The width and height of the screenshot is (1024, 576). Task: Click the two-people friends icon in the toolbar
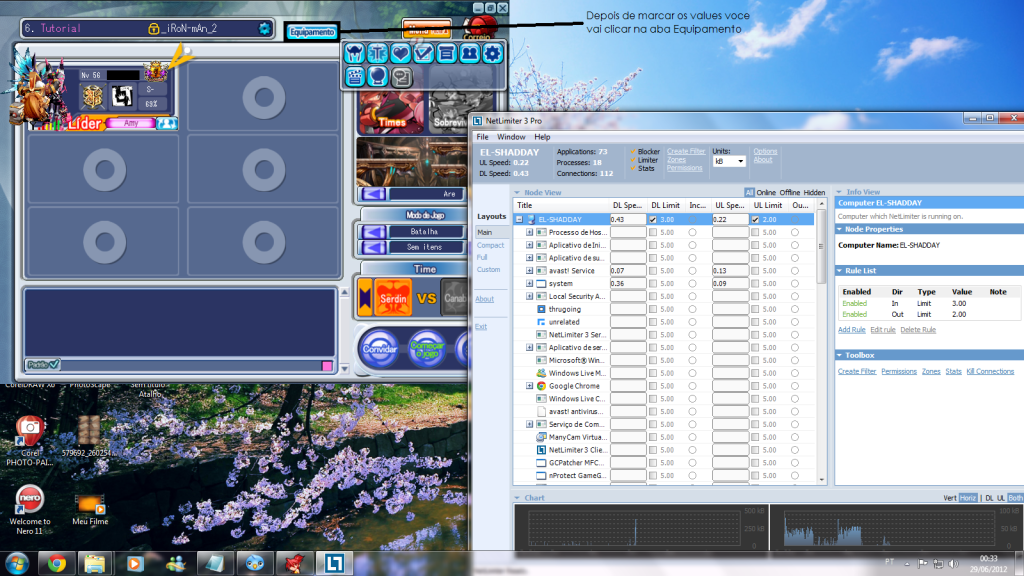(x=470, y=53)
